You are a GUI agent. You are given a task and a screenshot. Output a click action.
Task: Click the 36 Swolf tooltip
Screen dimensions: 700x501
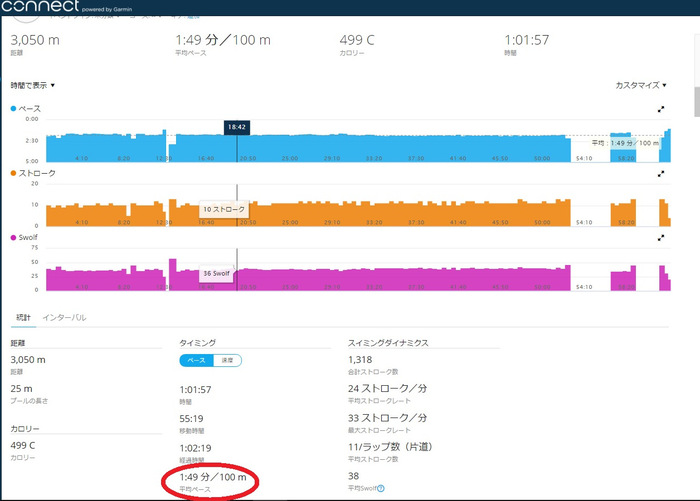click(217, 273)
